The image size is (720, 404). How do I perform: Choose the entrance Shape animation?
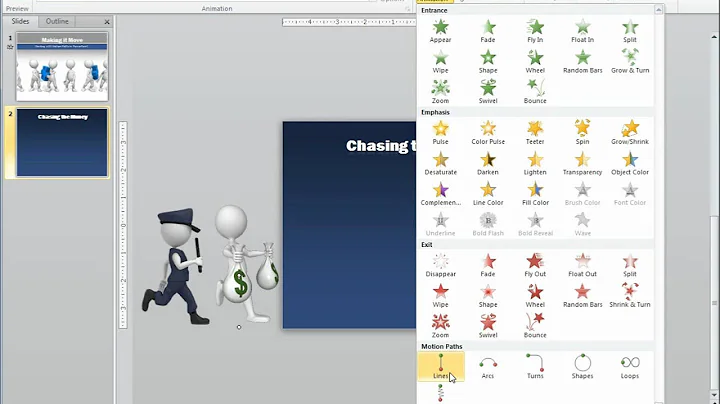[x=488, y=62]
